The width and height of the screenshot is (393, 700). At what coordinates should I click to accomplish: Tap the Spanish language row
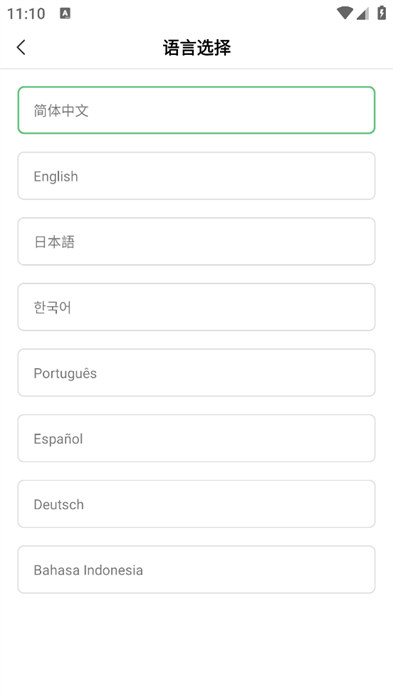196,438
